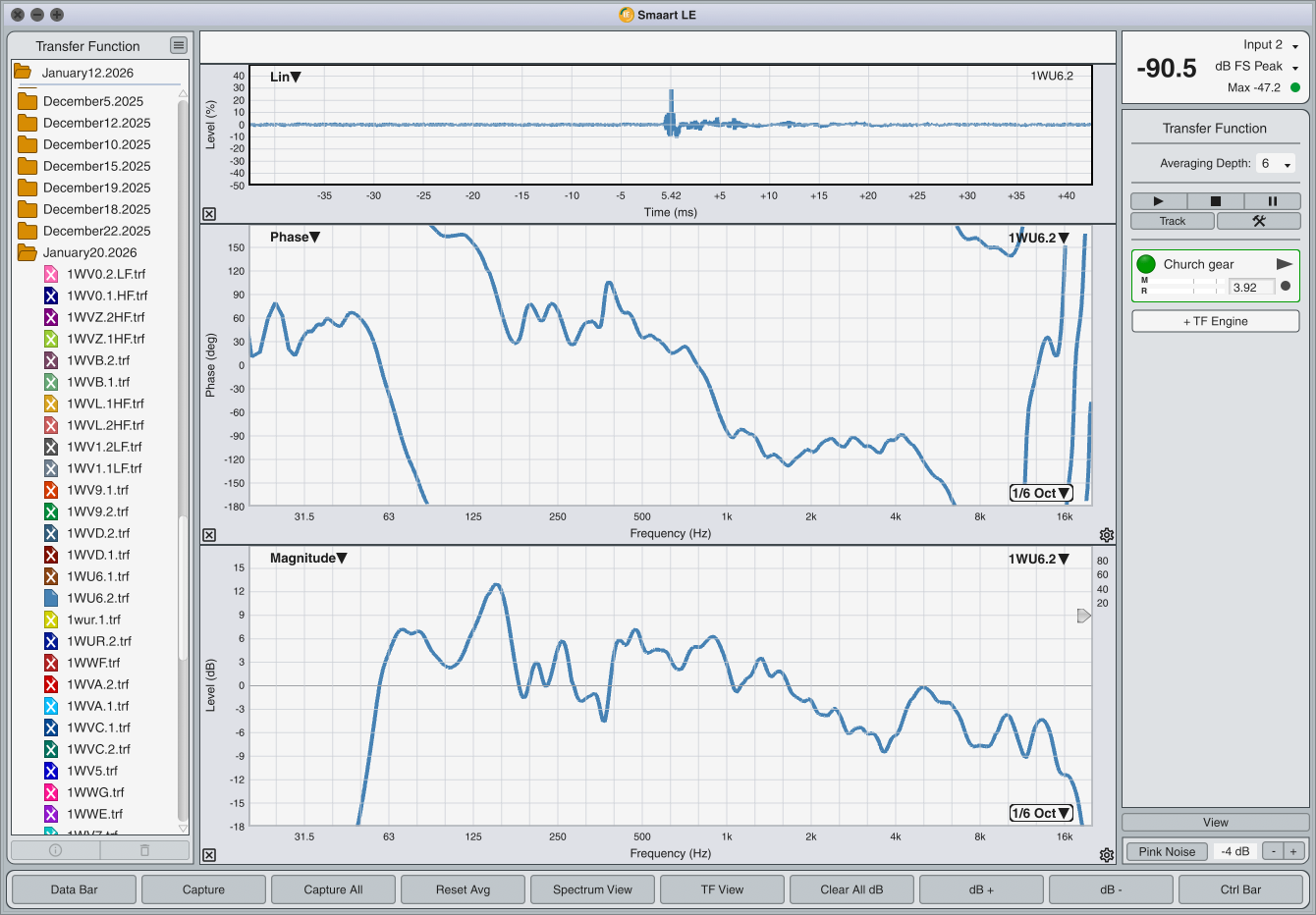1316x915 pixels.
Task: Click the Church gear delay value field
Action: [1251, 288]
